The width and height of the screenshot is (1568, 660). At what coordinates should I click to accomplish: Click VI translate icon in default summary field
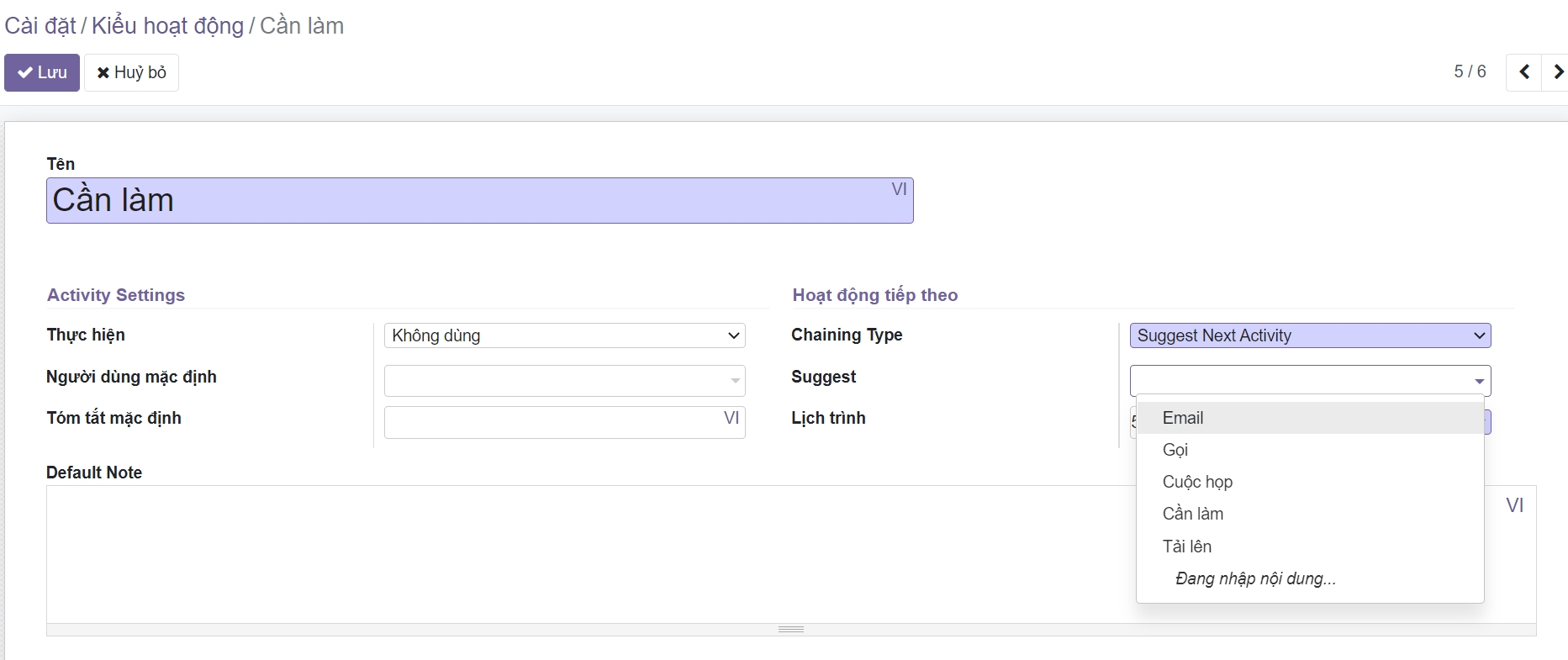731,418
